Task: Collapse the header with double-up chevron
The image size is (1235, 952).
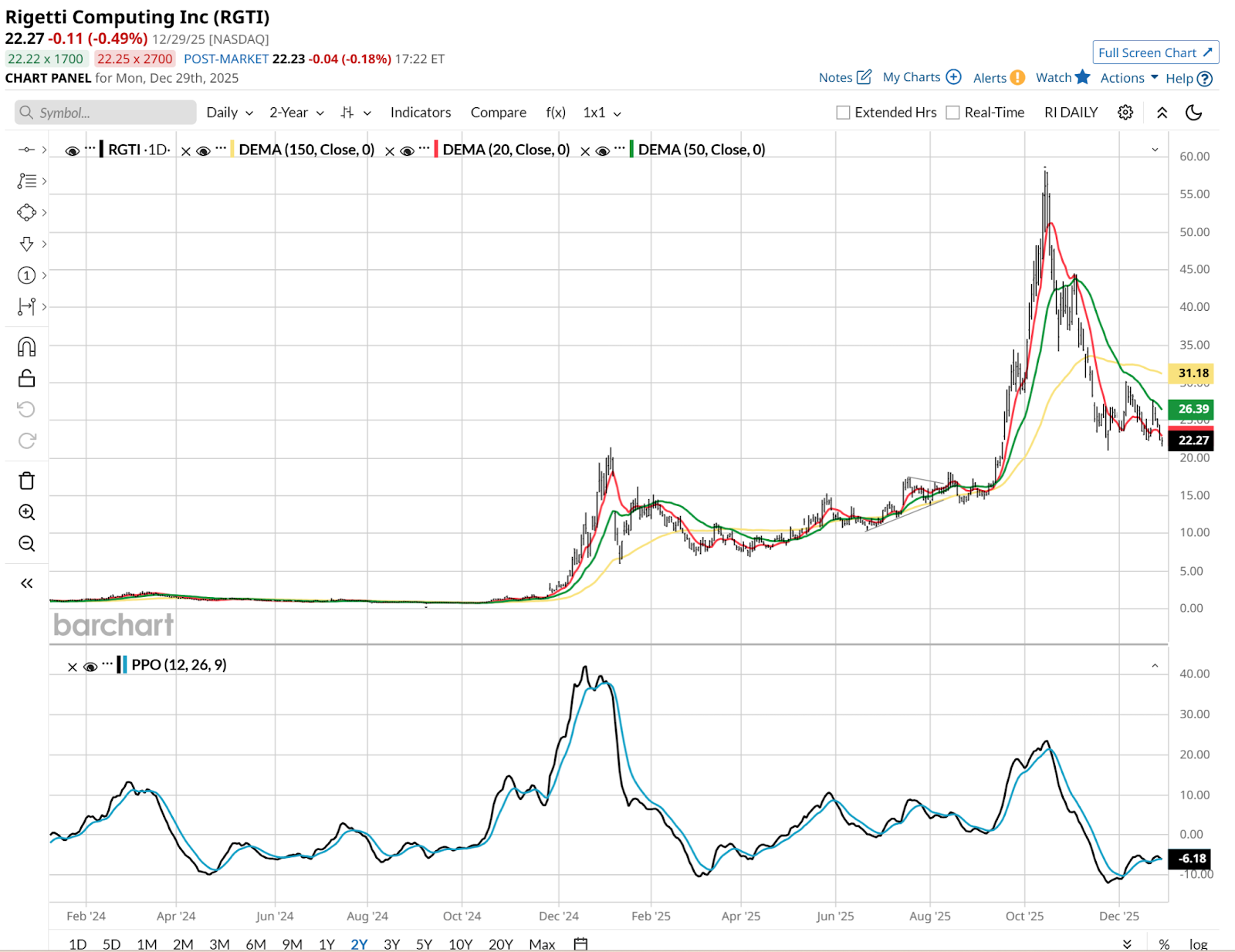Action: (x=1162, y=113)
